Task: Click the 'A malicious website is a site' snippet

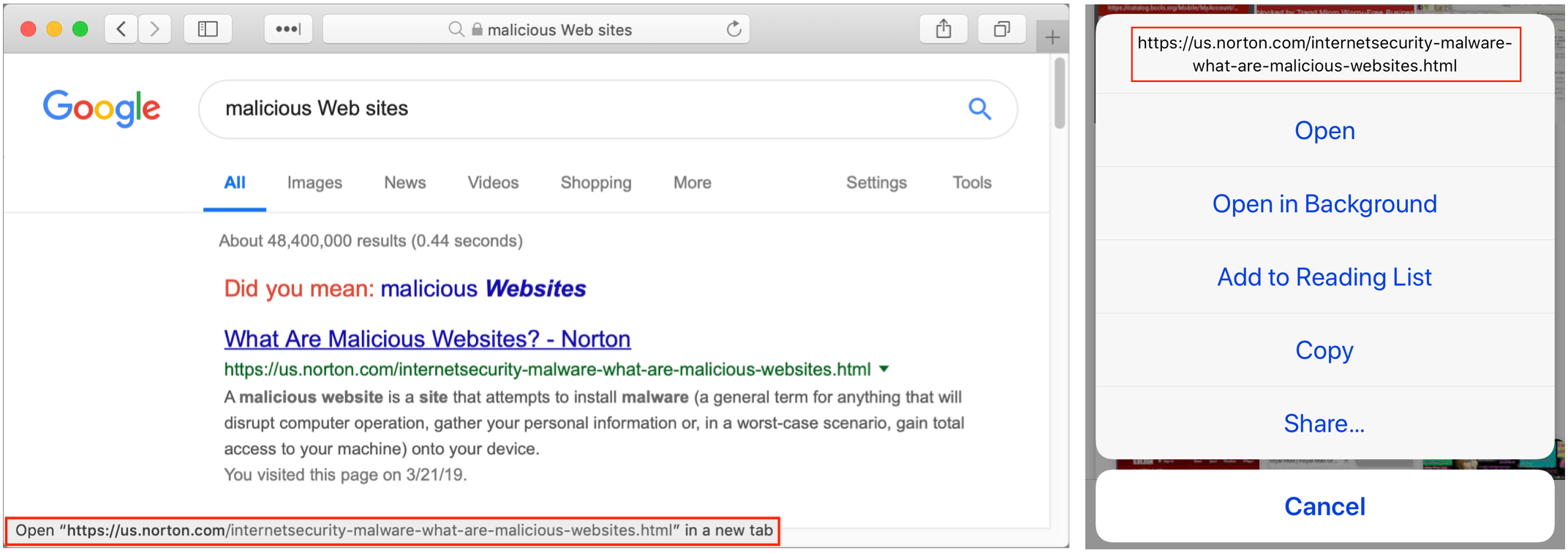Action: (594, 423)
